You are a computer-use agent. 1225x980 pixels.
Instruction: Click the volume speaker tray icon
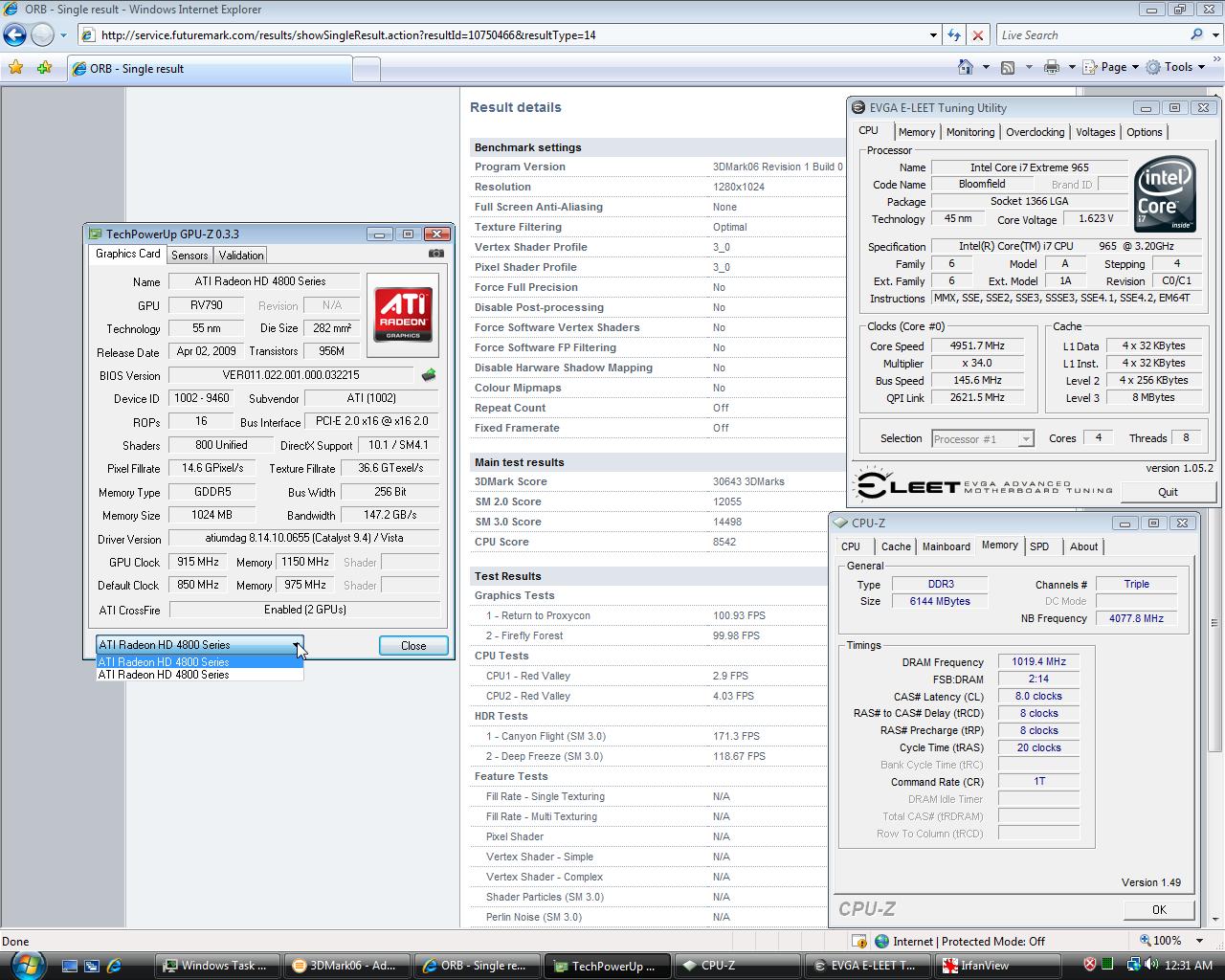click(x=1150, y=965)
